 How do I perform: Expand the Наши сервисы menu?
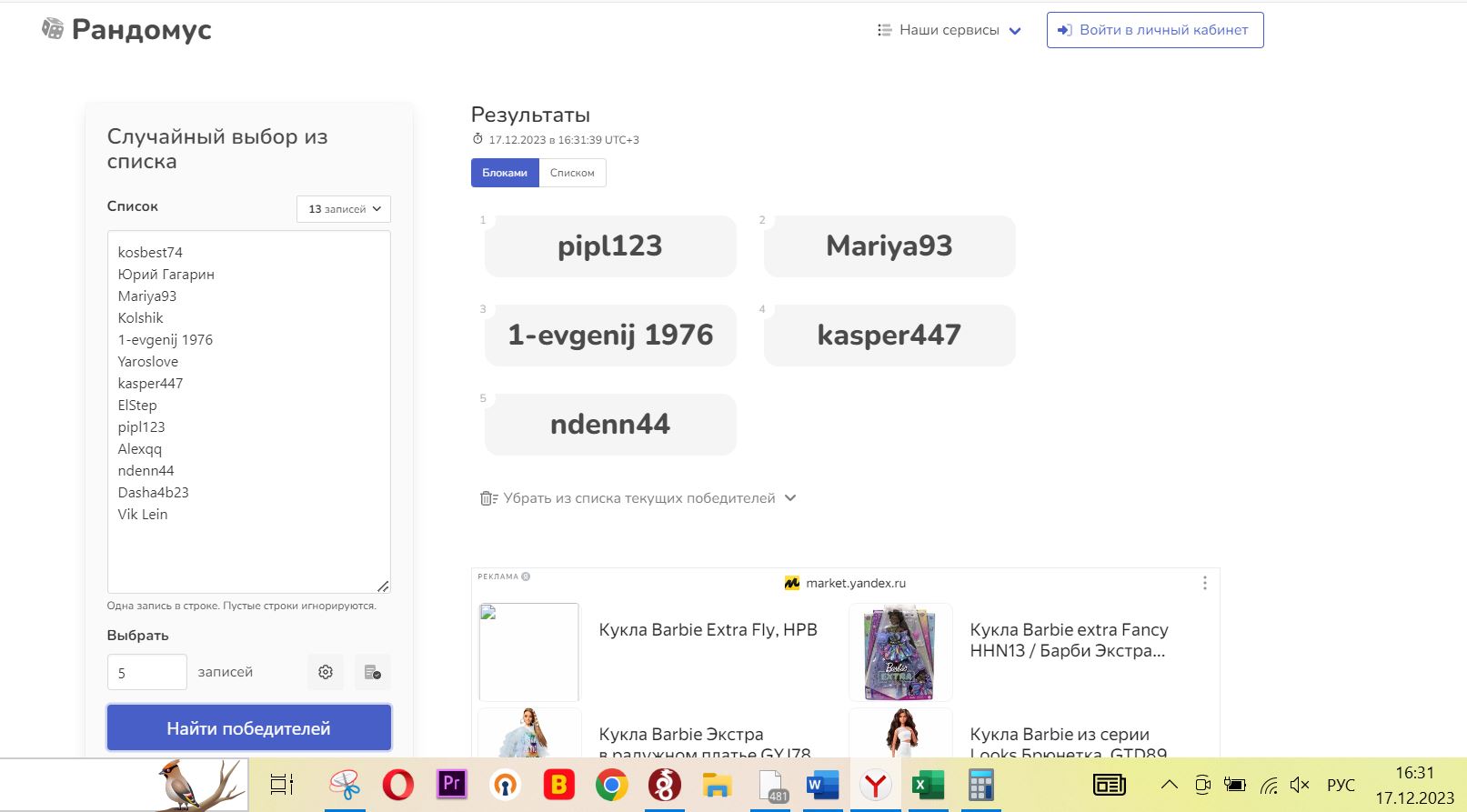[x=949, y=30]
